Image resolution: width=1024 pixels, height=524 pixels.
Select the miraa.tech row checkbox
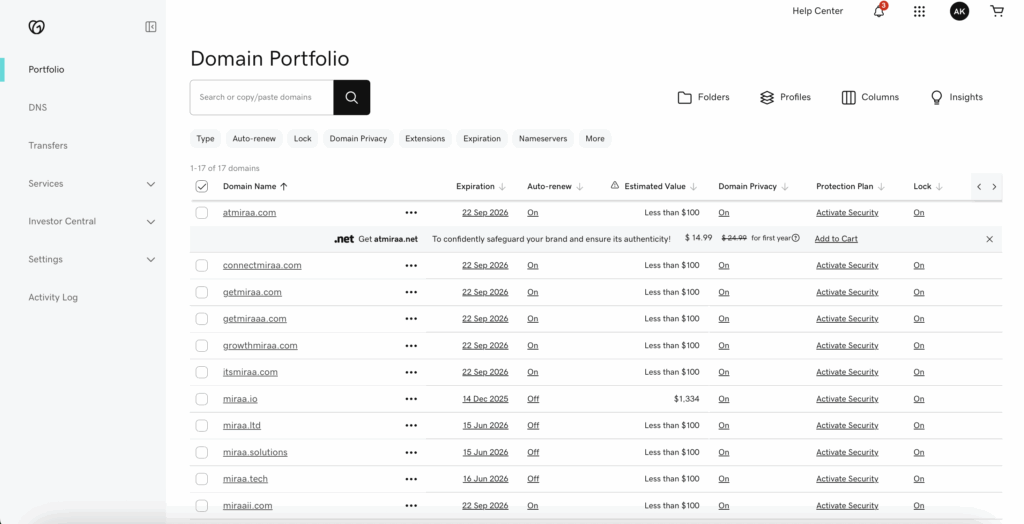point(202,479)
